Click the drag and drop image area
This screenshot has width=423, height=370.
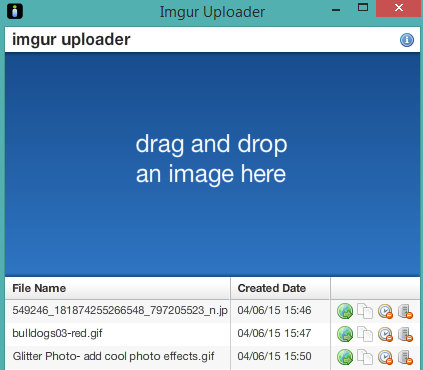click(x=212, y=164)
